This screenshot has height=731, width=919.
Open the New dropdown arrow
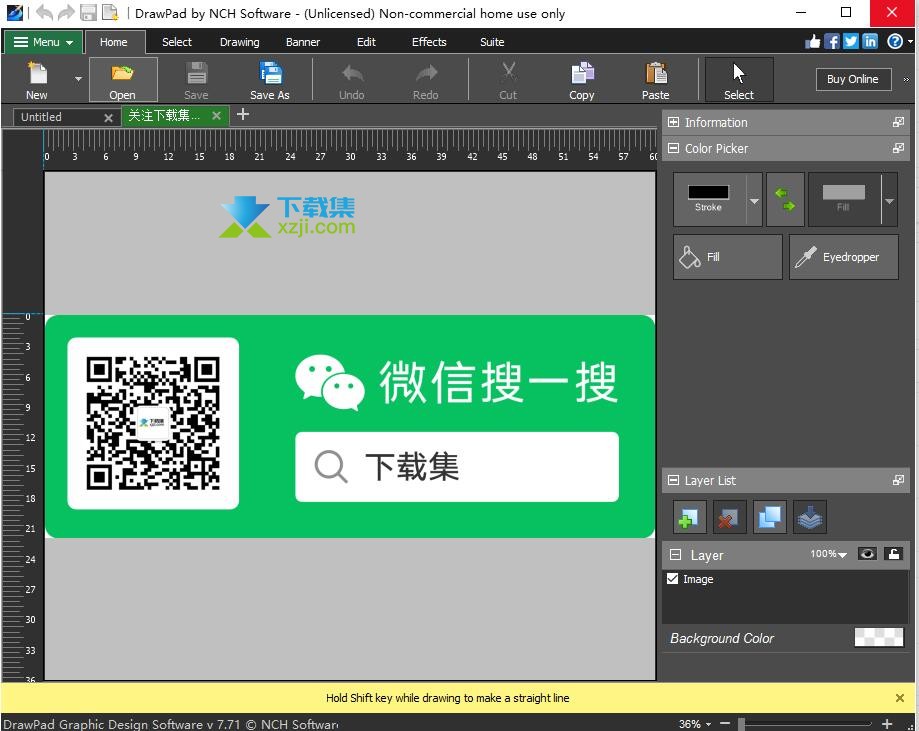(x=78, y=79)
